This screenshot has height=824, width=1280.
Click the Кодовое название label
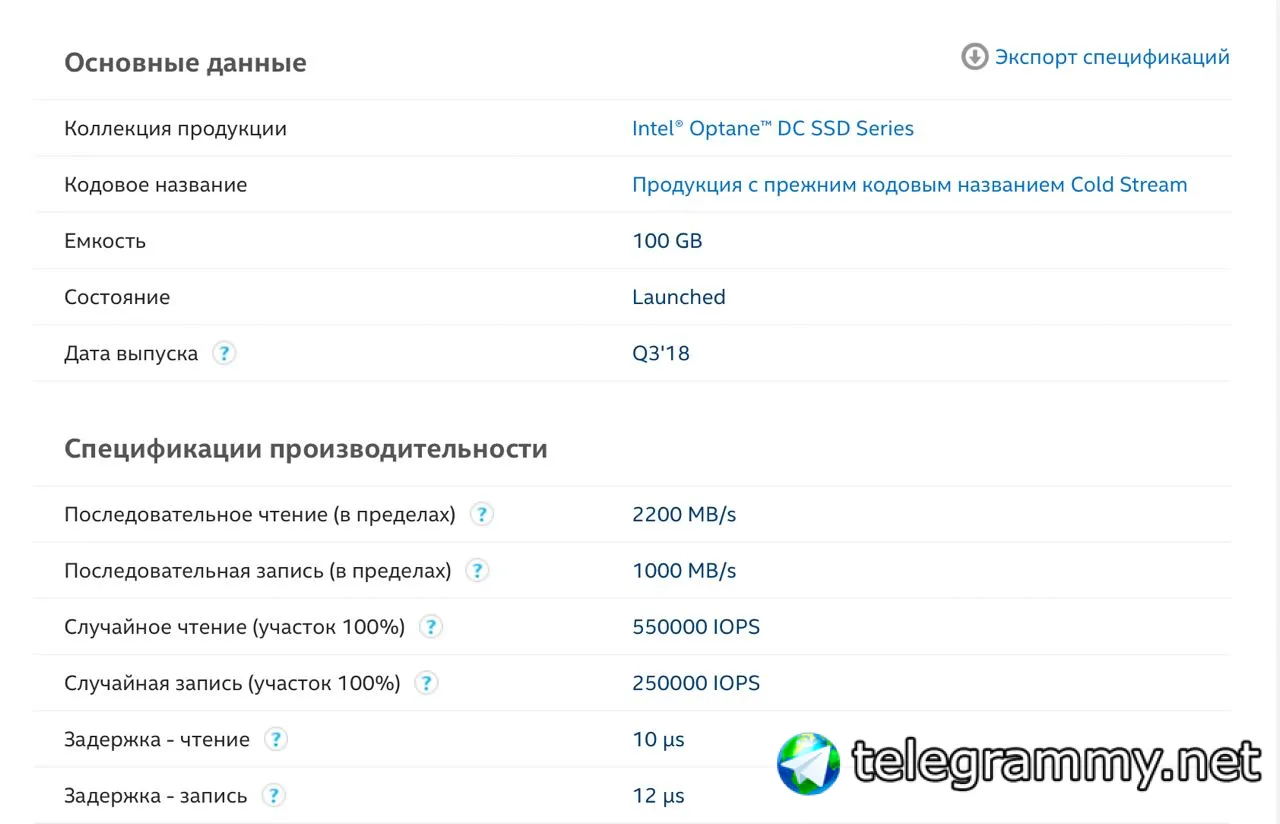click(155, 185)
